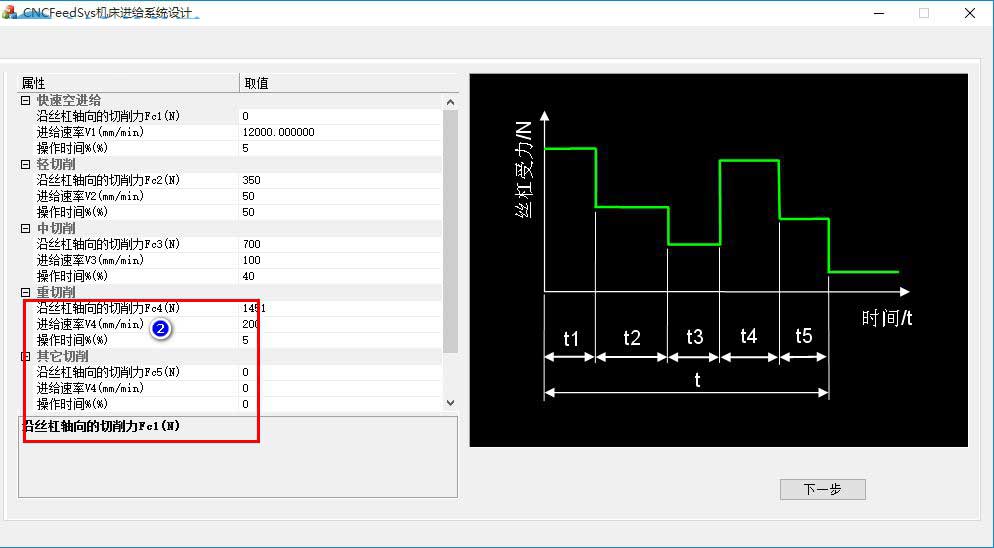The image size is (994, 548).
Task: Click the 轻切削 group heading
Action: click(x=56, y=164)
